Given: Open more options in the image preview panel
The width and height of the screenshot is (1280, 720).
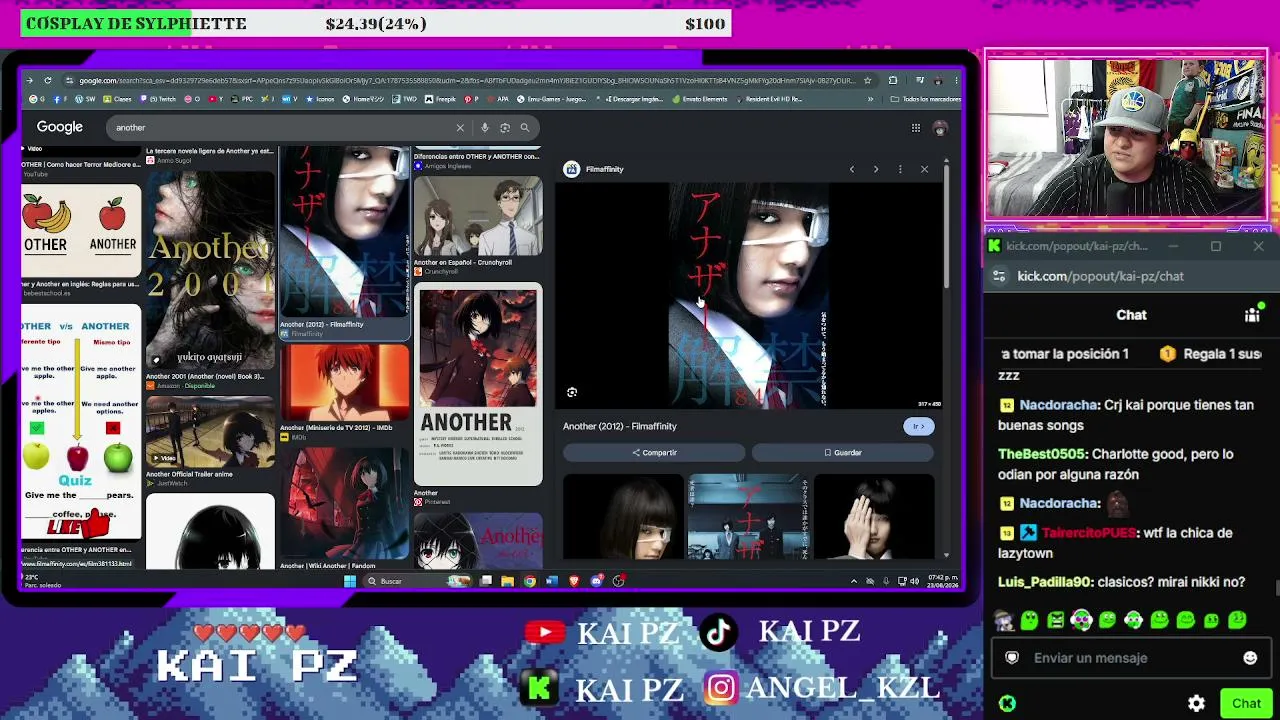Looking at the screenshot, I should [x=900, y=169].
